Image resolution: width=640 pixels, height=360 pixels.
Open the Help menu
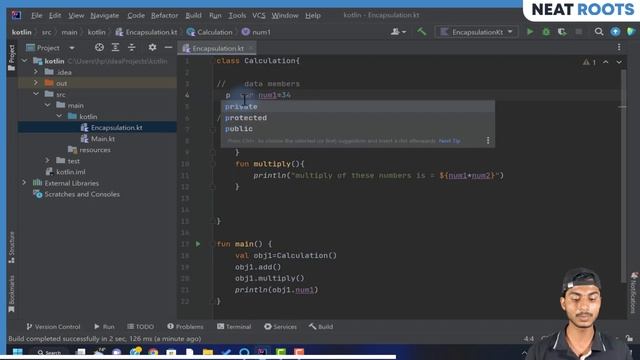point(313,16)
